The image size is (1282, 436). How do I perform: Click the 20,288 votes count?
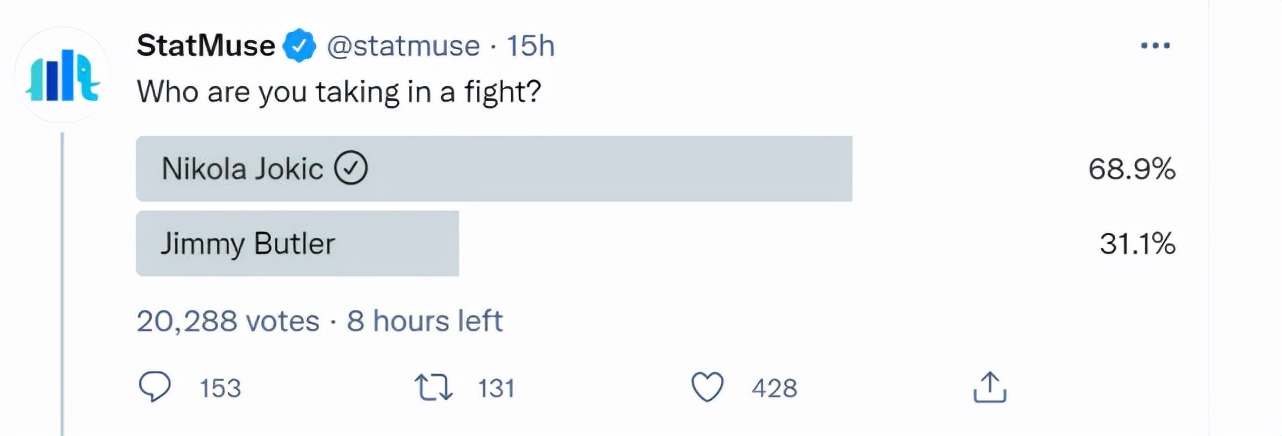(x=228, y=321)
